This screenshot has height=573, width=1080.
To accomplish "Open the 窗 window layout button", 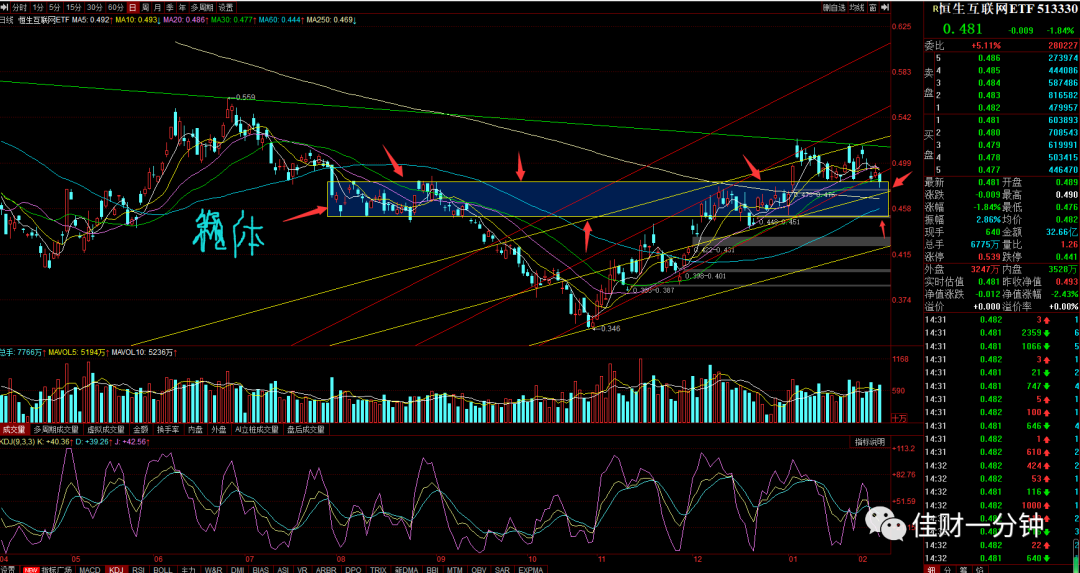I will click(873, 8).
